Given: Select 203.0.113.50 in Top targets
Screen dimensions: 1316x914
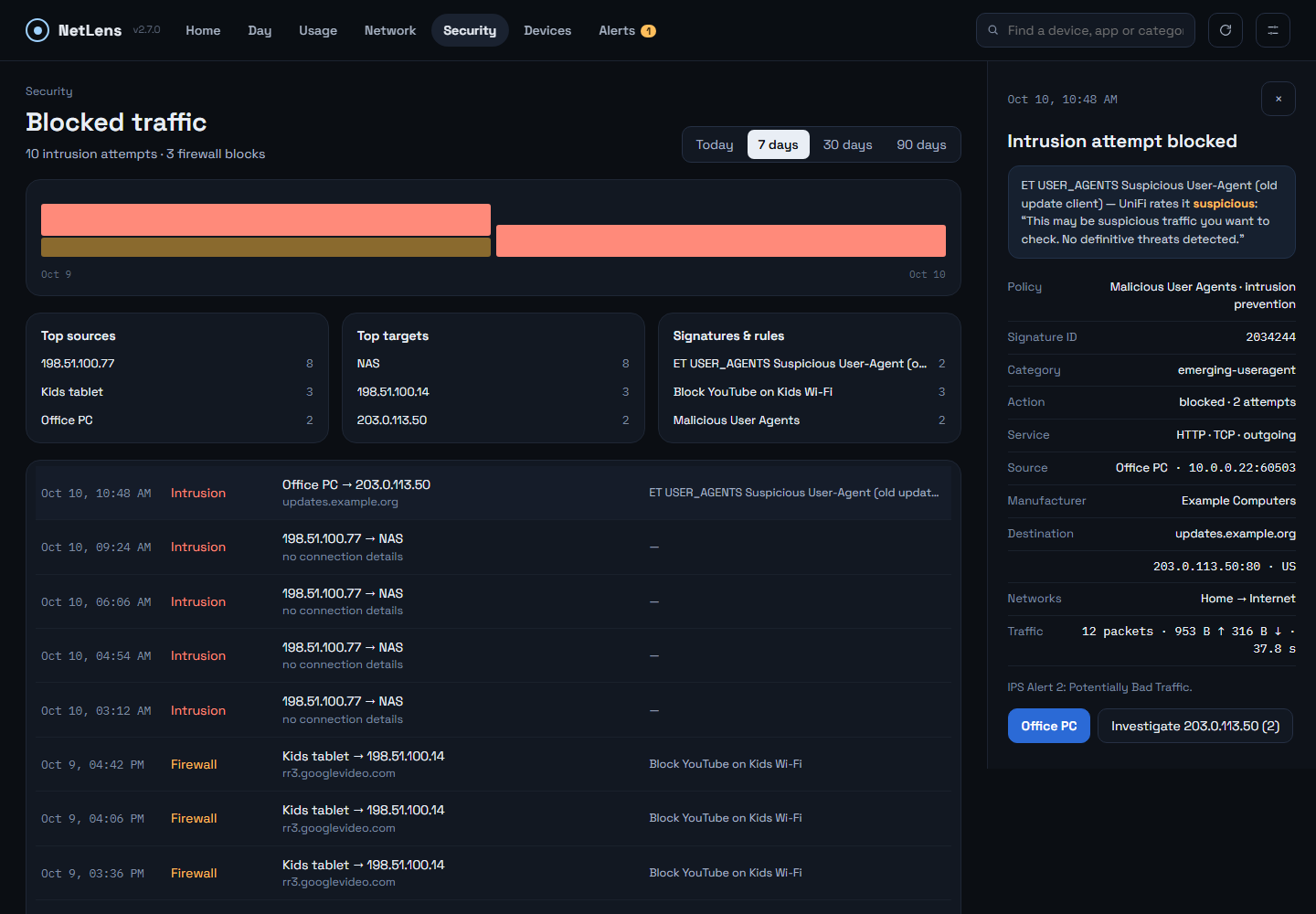Looking at the screenshot, I should click(493, 420).
